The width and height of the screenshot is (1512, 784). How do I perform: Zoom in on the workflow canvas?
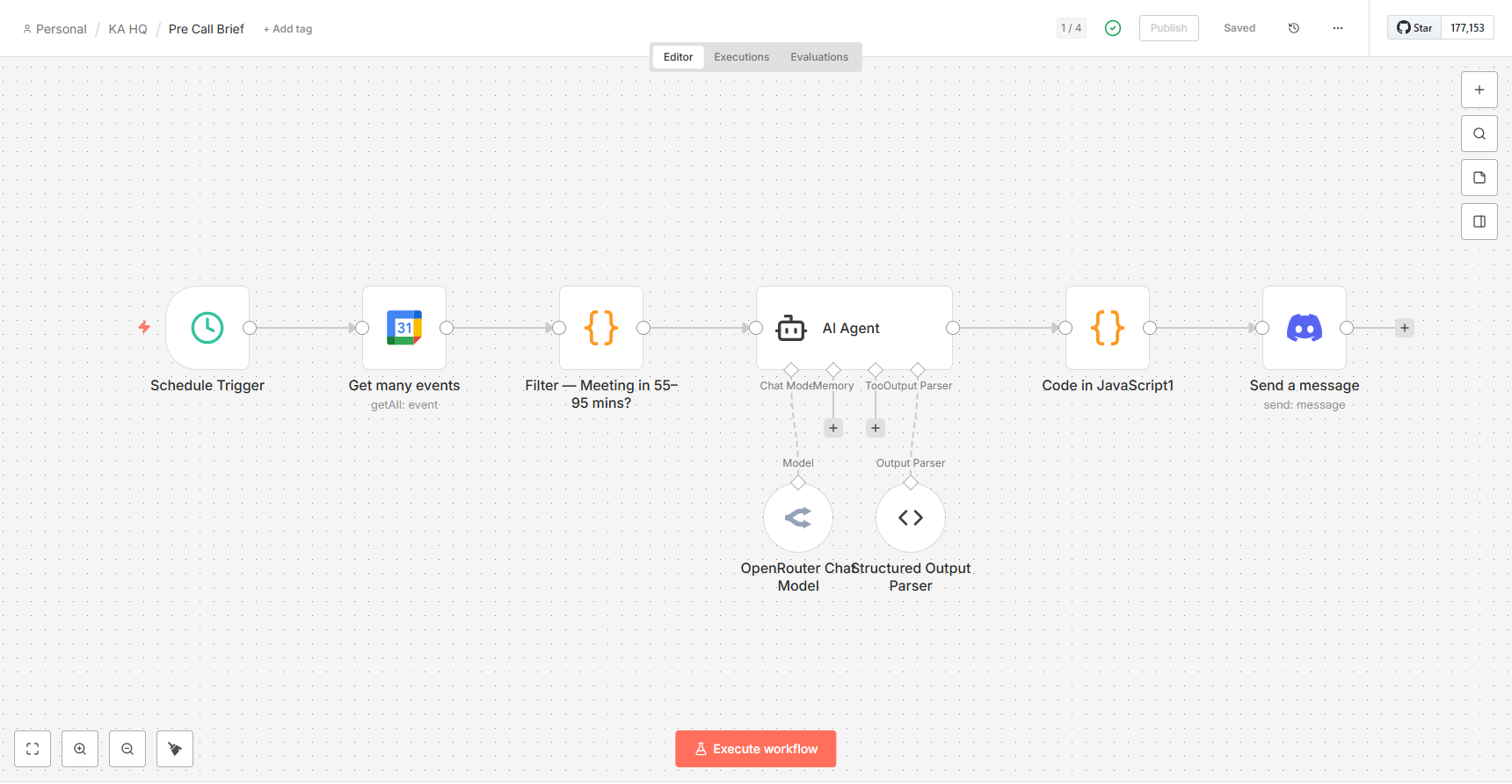80,749
